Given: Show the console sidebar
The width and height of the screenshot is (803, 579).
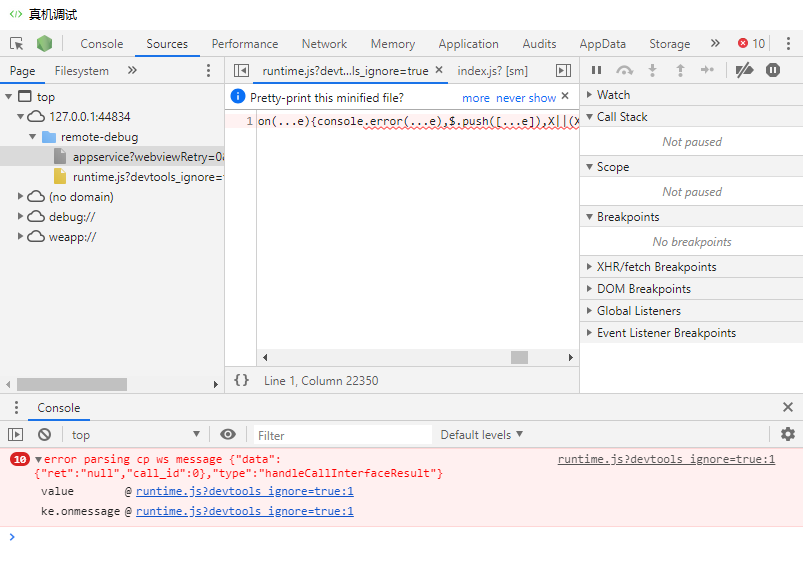Looking at the screenshot, I should tap(16, 435).
